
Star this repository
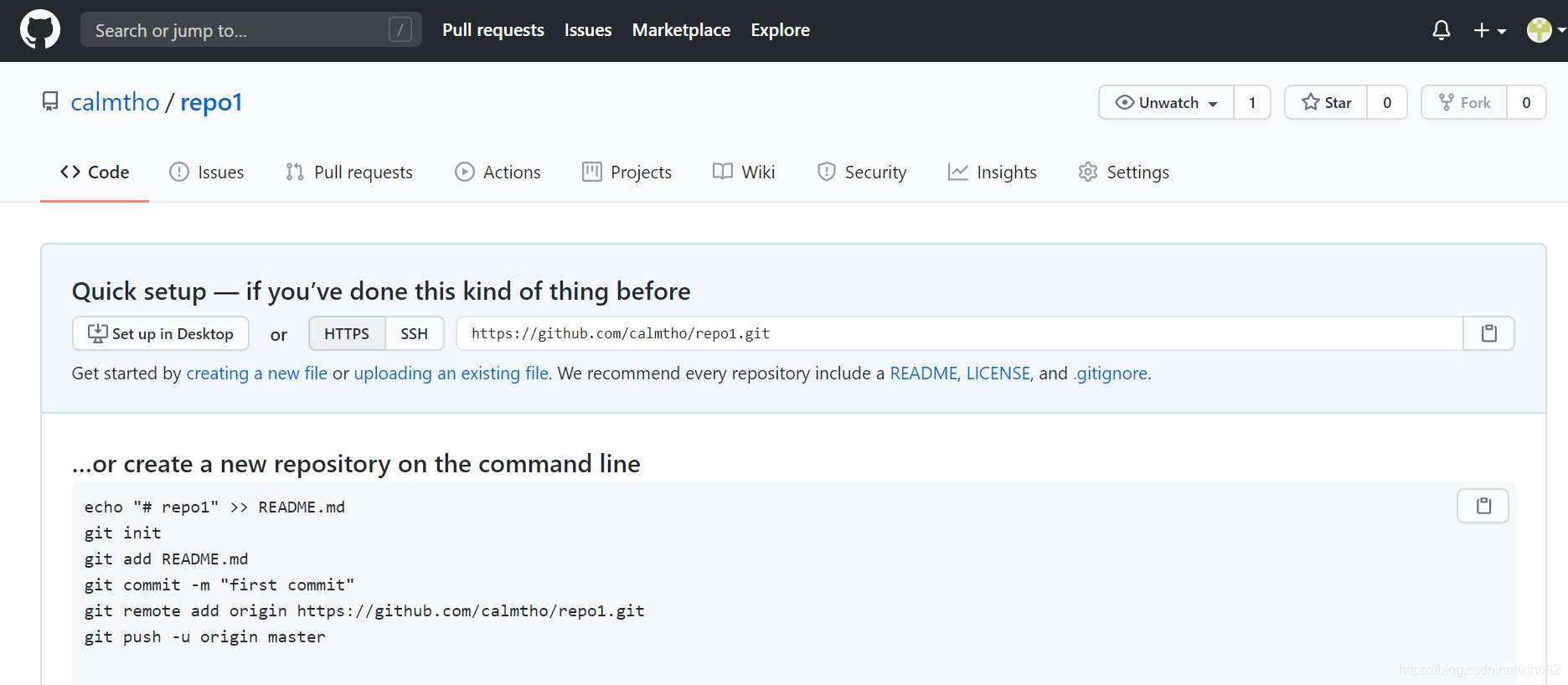pyautogui.click(x=1326, y=102)
